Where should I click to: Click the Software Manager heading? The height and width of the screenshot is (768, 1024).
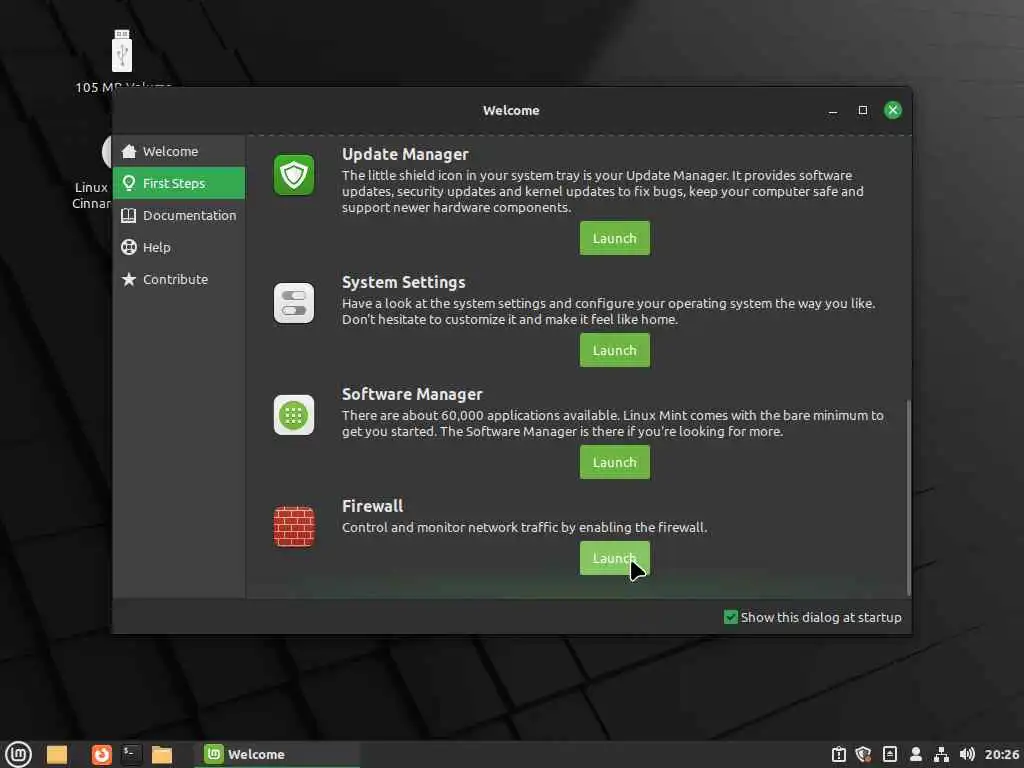(x=412, y=394)
